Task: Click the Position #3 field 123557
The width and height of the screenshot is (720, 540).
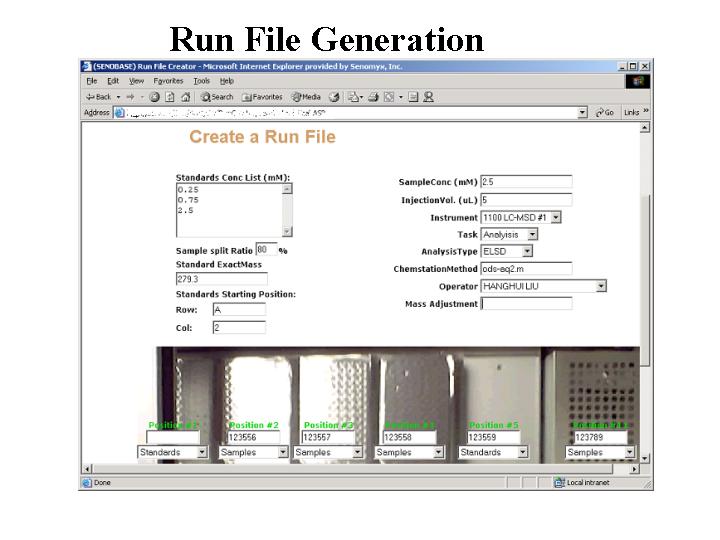Action: click(x=329, y=437)
